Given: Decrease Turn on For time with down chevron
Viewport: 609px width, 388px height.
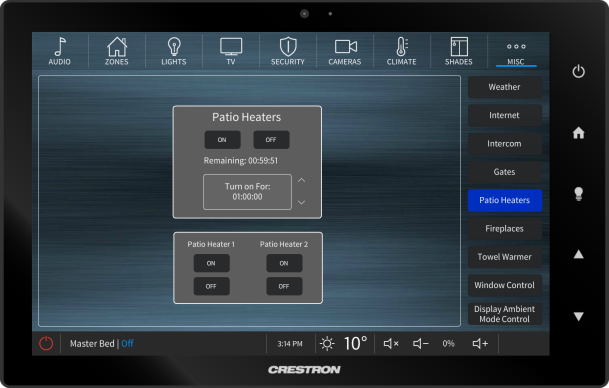Looking at the screenshot, I should point(301,202).
